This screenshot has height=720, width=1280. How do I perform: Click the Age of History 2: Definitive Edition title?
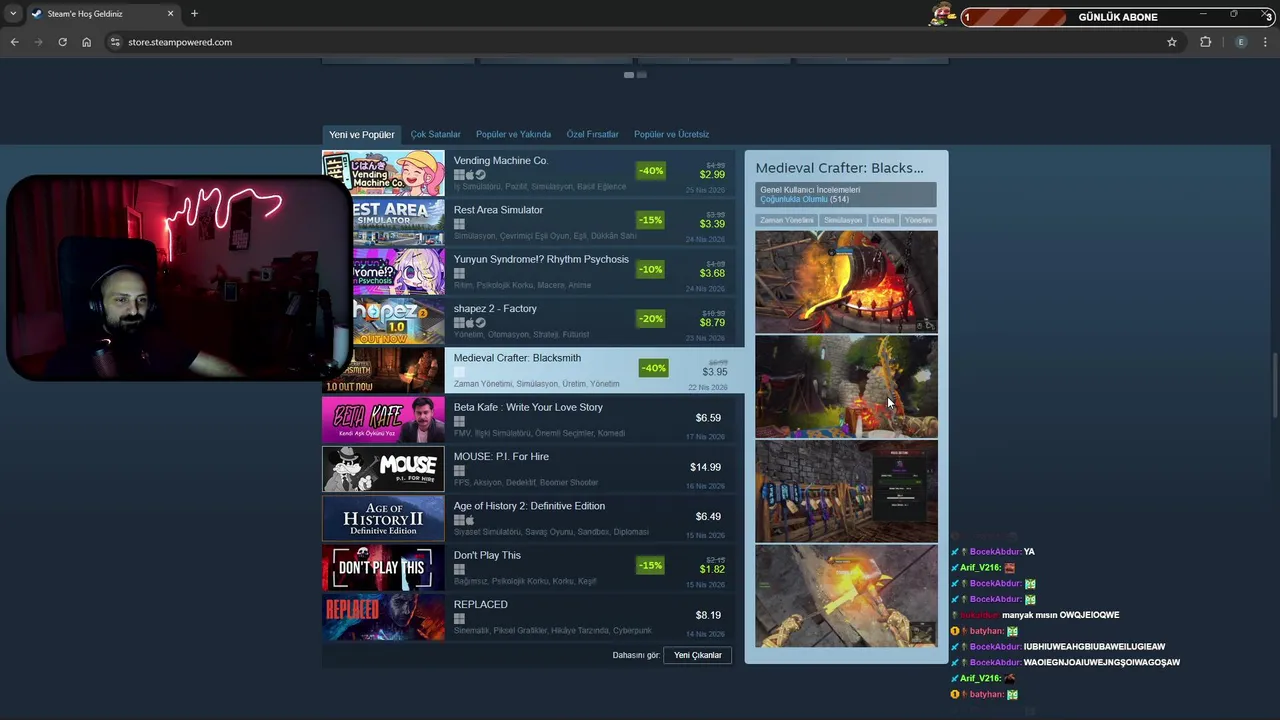coord(529,506)
